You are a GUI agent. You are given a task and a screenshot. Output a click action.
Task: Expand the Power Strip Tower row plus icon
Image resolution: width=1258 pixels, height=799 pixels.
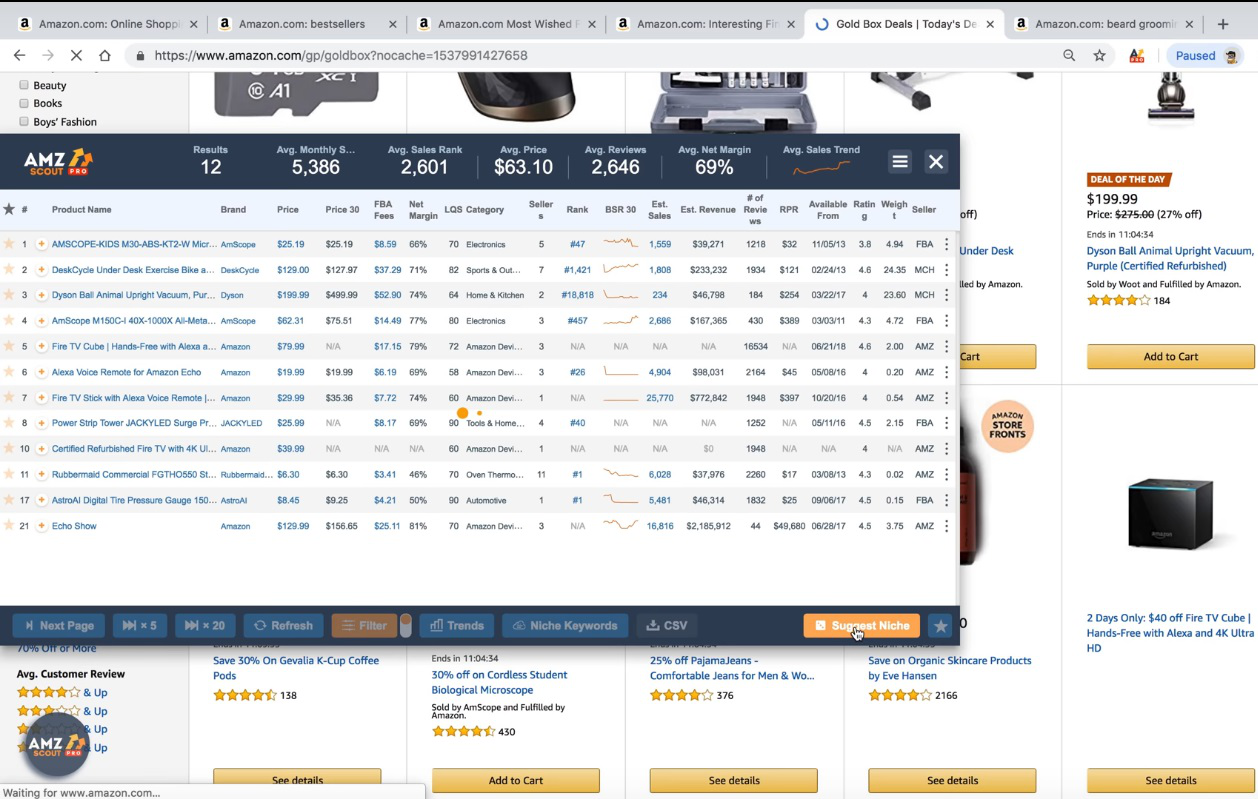pyautogui.click(x=41, y=423)
